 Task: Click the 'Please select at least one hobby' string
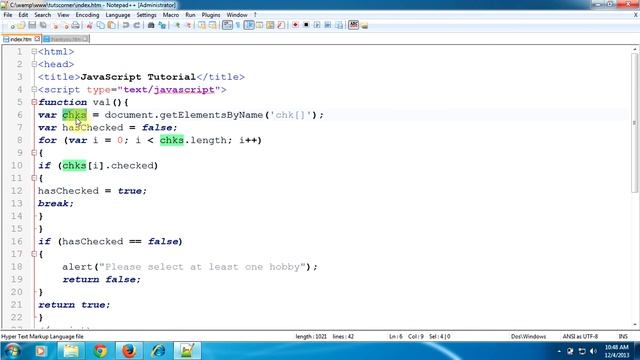tap(202, 267)
